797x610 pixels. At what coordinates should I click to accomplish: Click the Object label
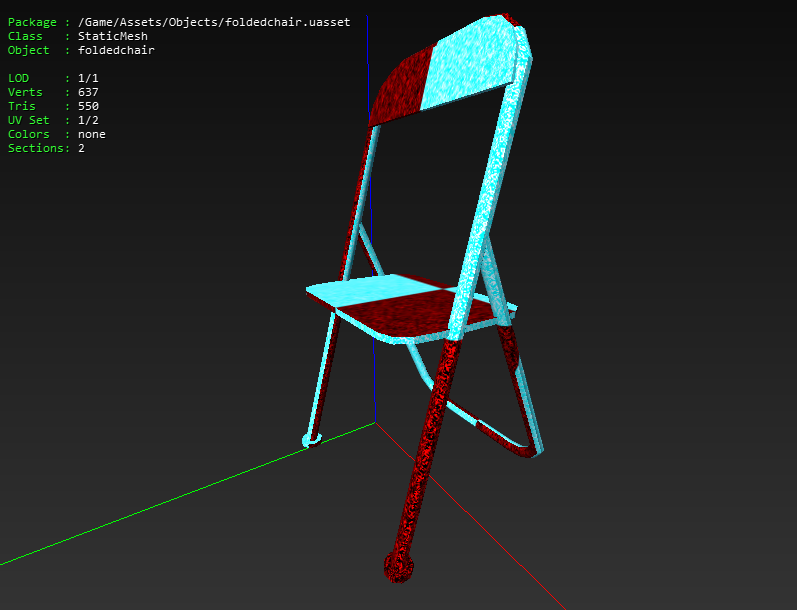28,50
